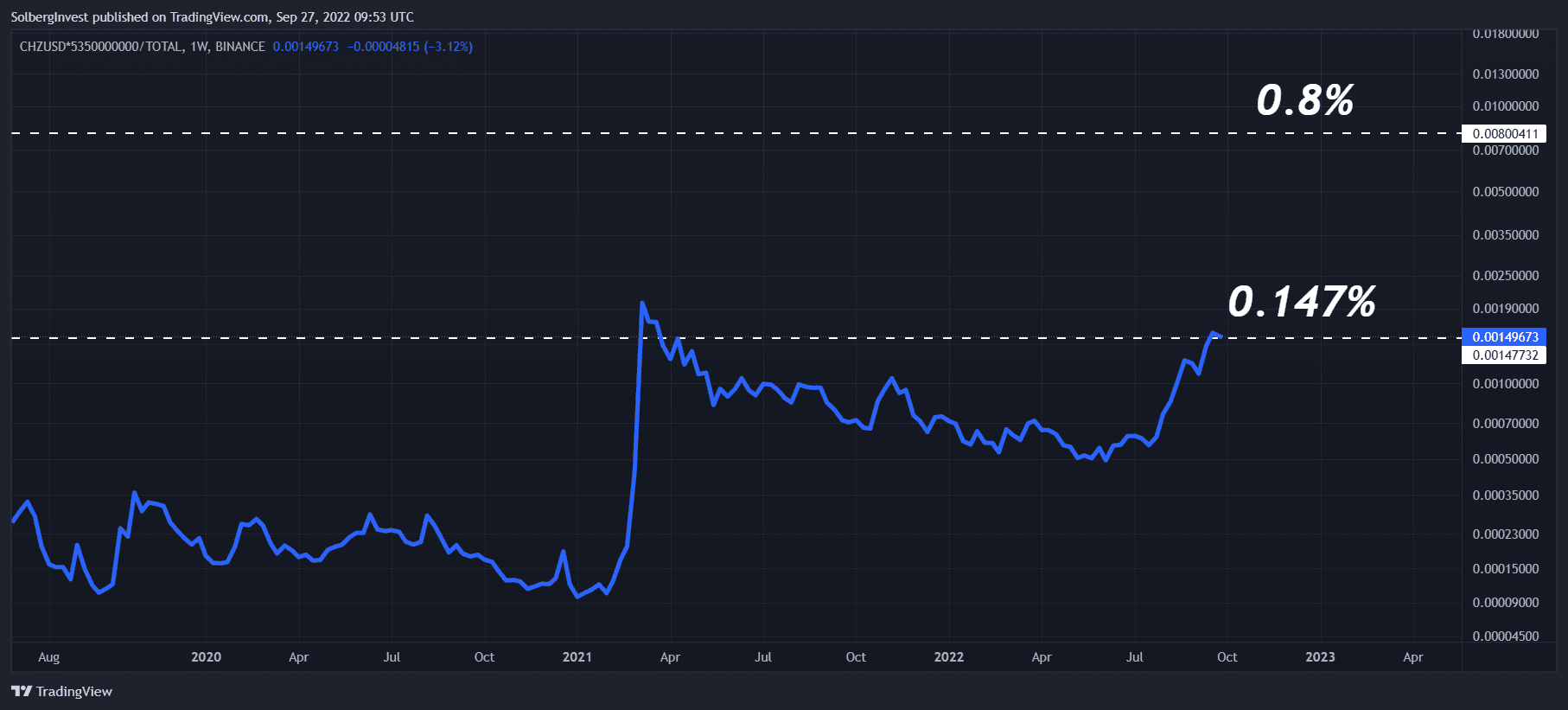The width and height of the screenshot is (1568, 710).
Task: Select the 0.00009000 price scale tick
Action: [x=1506, y=603]
